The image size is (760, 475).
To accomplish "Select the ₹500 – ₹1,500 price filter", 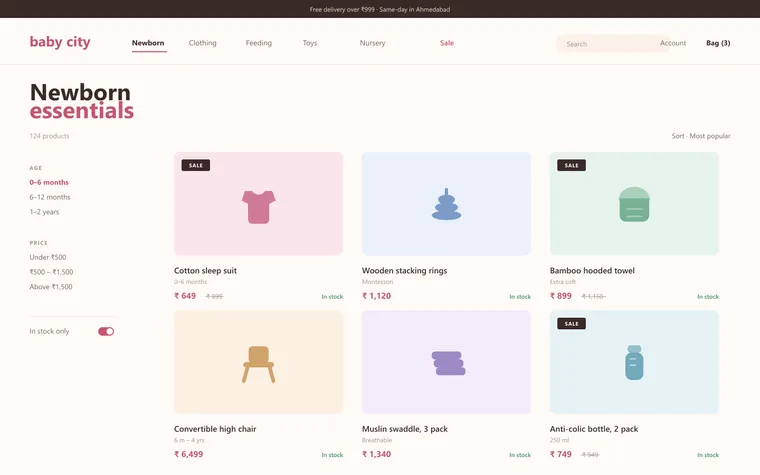I will [51, 272].
